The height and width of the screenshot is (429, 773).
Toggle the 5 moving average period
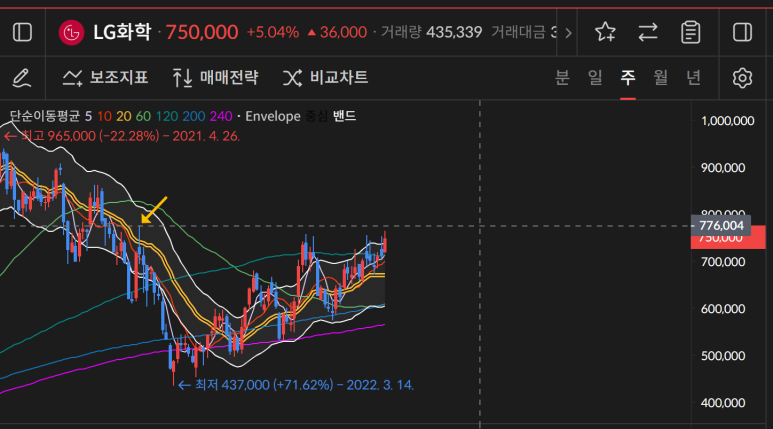88,116
